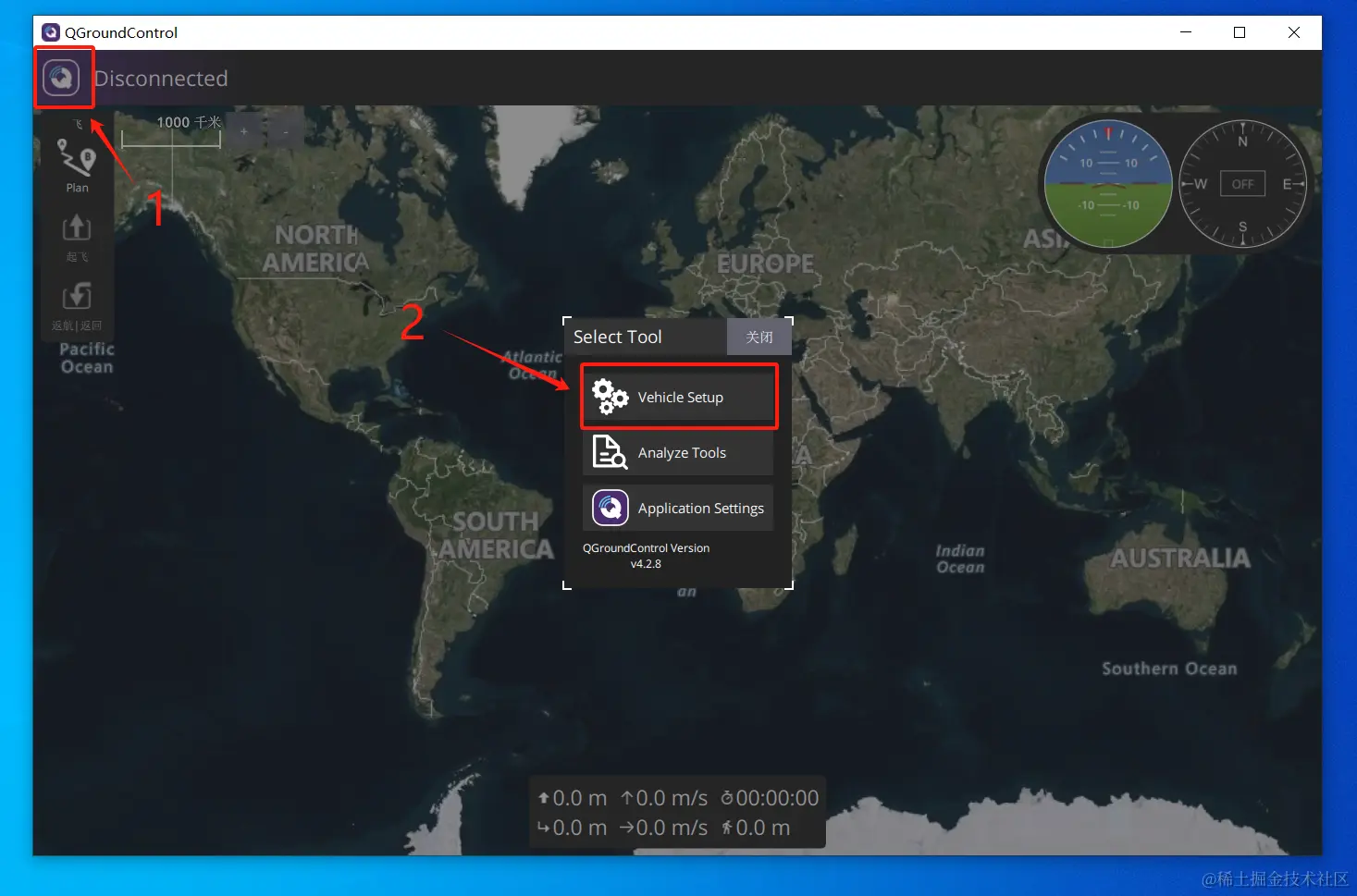
Task: Click the Select Tool popup title
Action: point(618,337)
